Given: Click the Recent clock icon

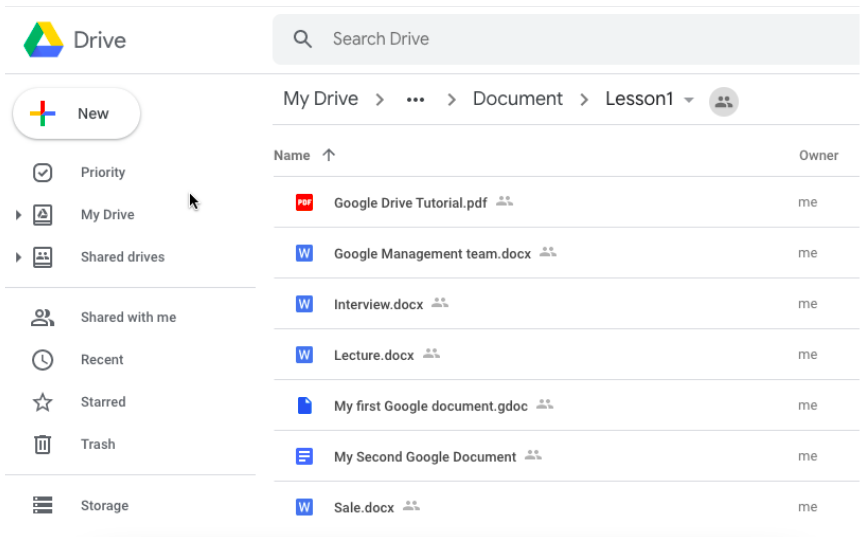Looking at the screenshot, I should [x=43, y=360].
